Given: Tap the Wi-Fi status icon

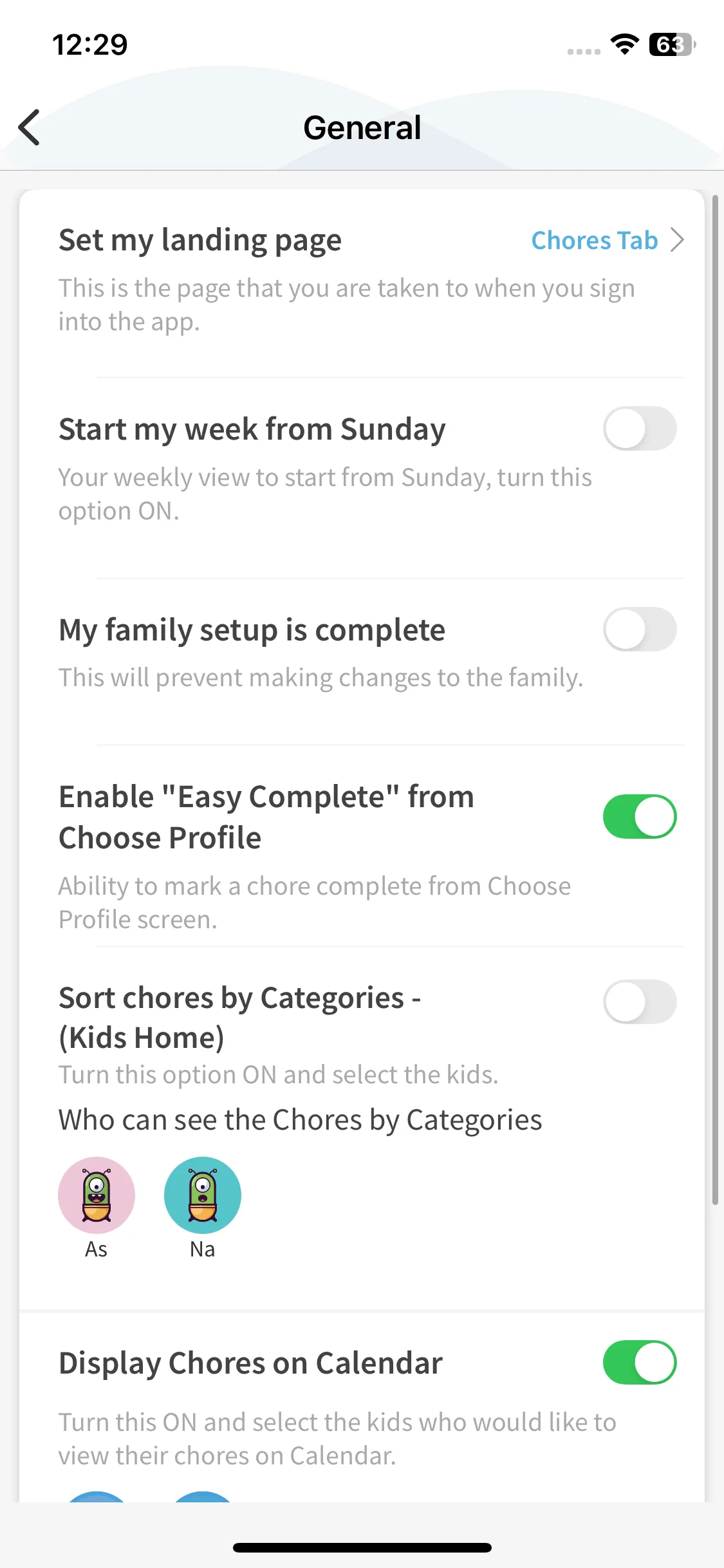Looking at the screenshot, I should pyautogui.click(x=624, y=44).
